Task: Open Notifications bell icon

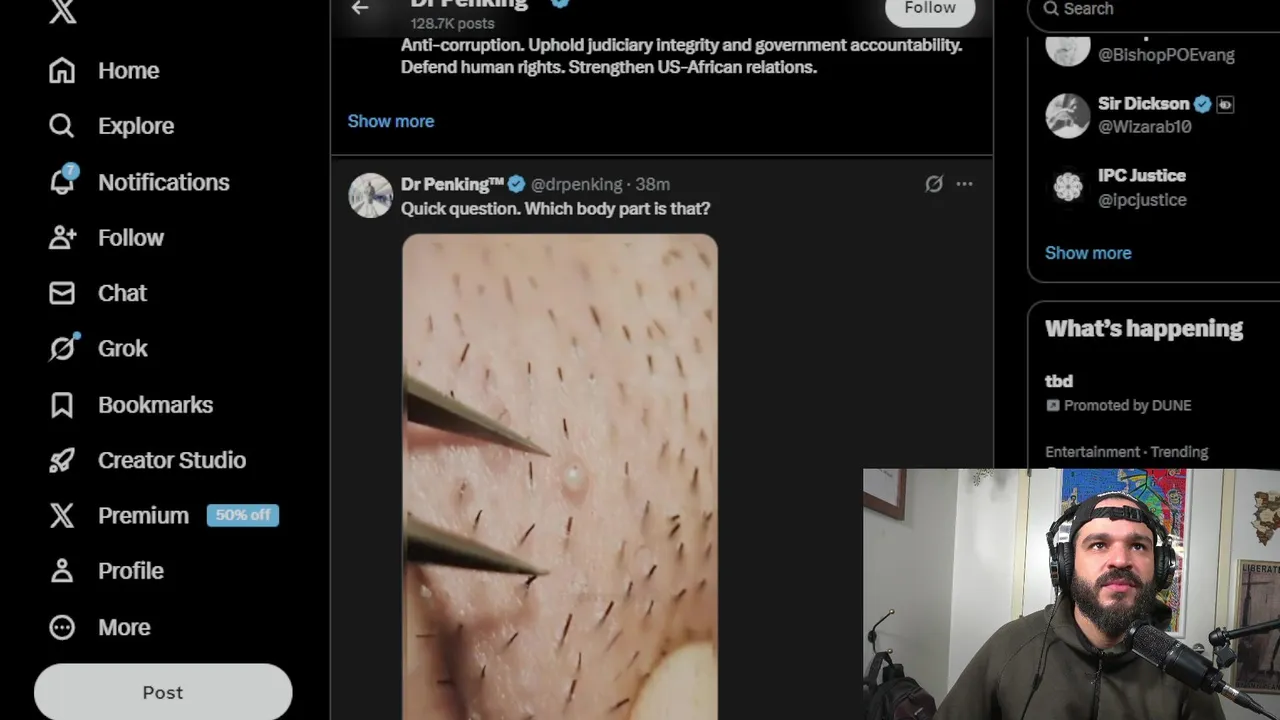Action: [62, 181]
